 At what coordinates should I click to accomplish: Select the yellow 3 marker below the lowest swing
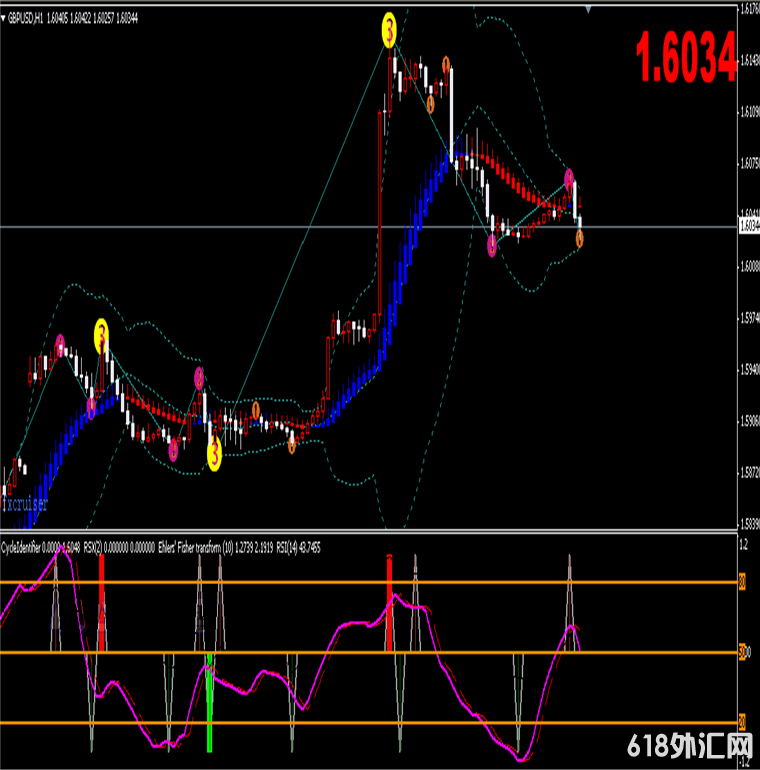tap(215, 454)
